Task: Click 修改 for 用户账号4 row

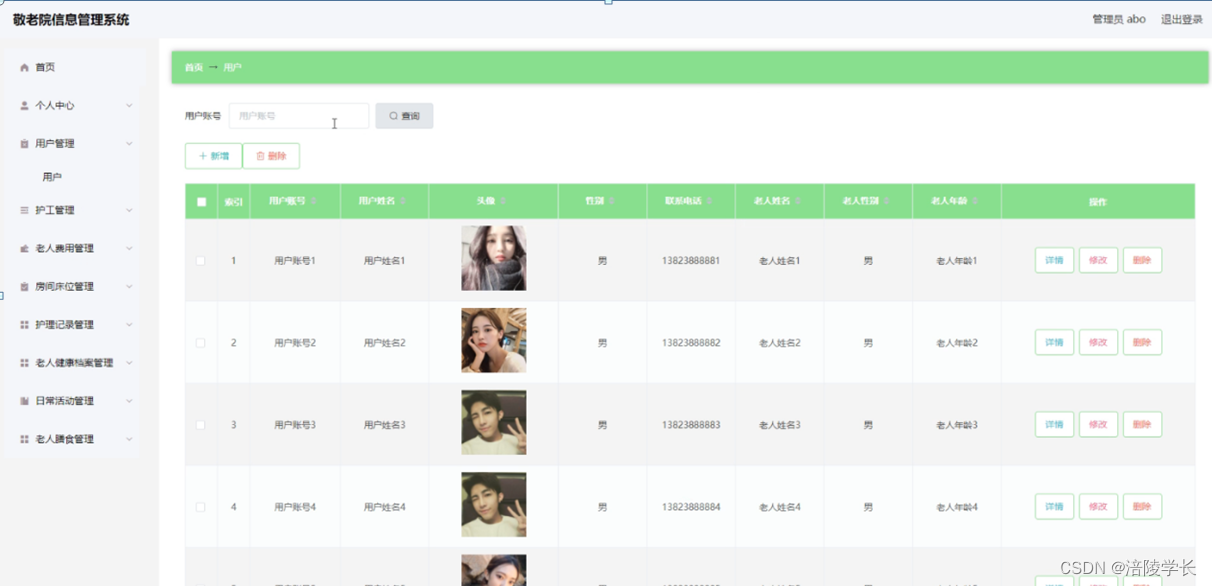Action: click(x=1098, y=506)
